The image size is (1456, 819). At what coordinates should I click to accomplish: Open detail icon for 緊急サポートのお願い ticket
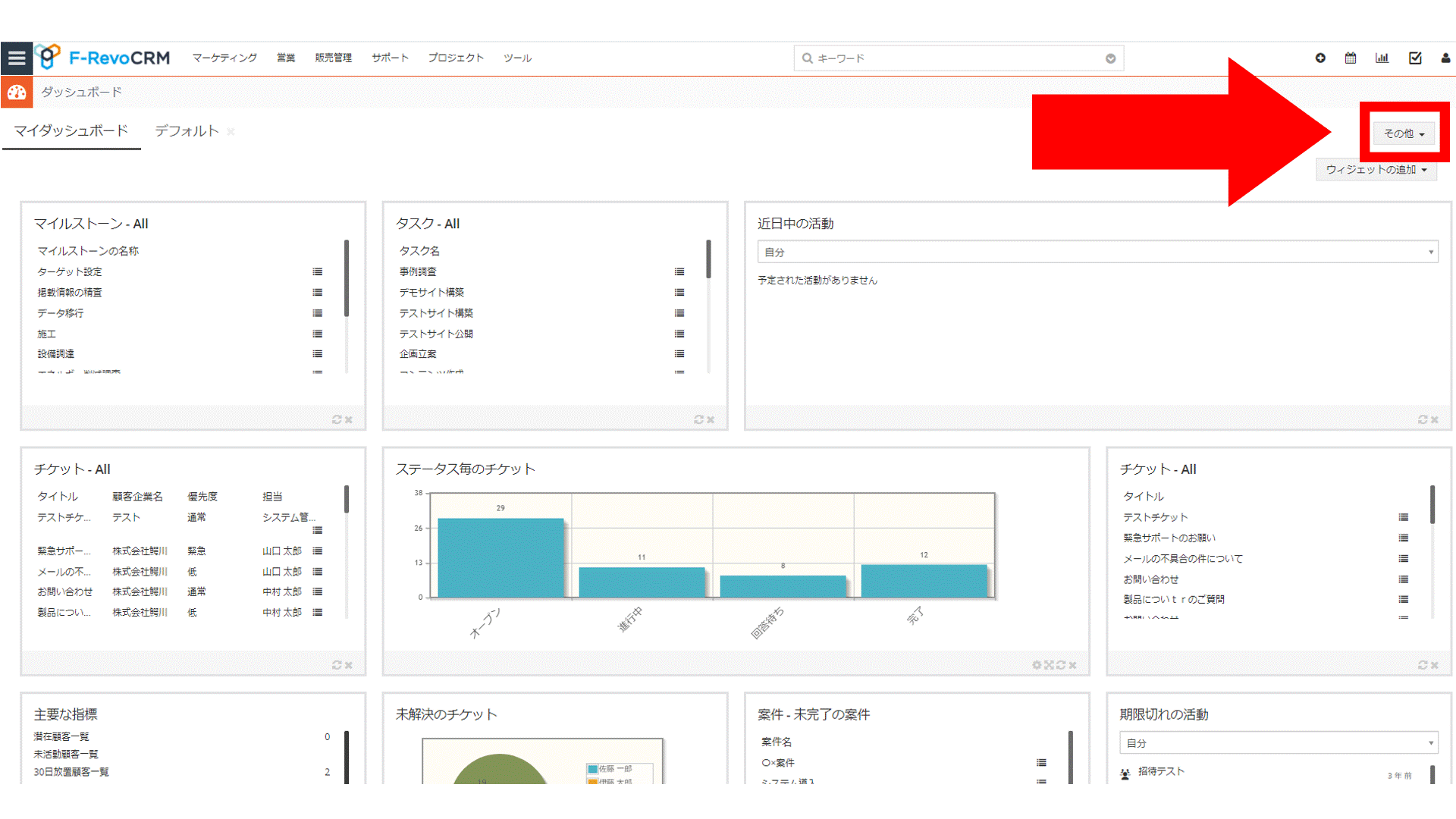1404,538
